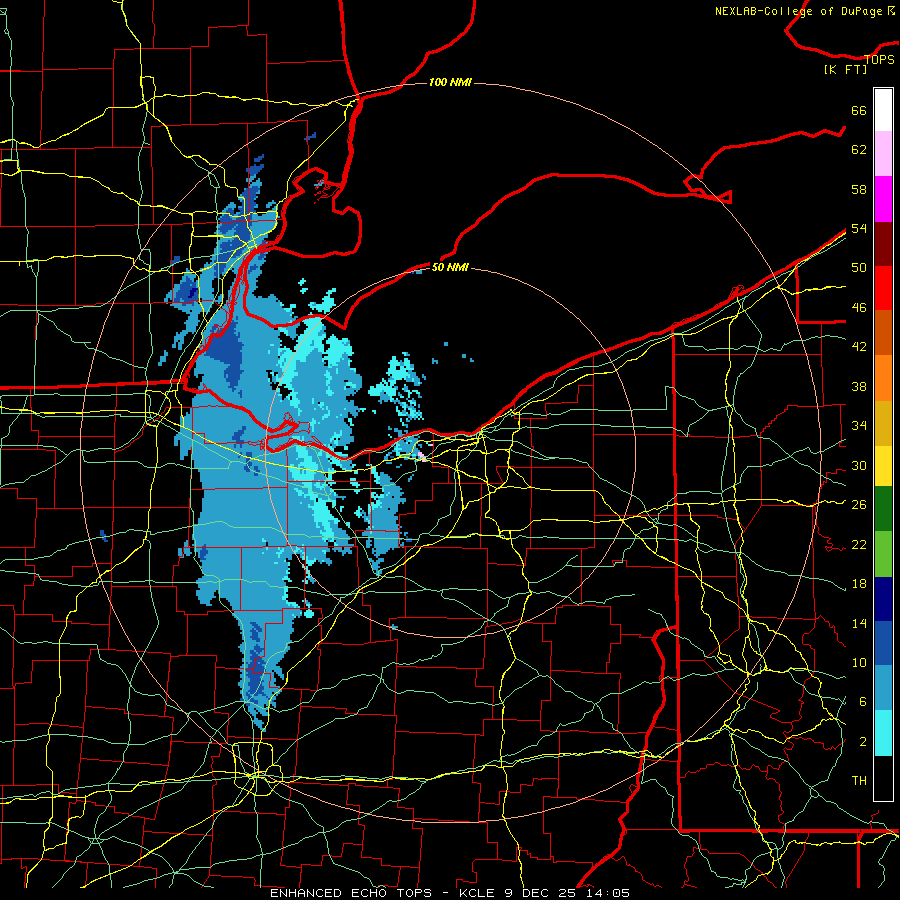This screenshot has width=900, height=900.
Task: Click the light pink 62 kft legend swatch
Action: (x=883, y=153)
